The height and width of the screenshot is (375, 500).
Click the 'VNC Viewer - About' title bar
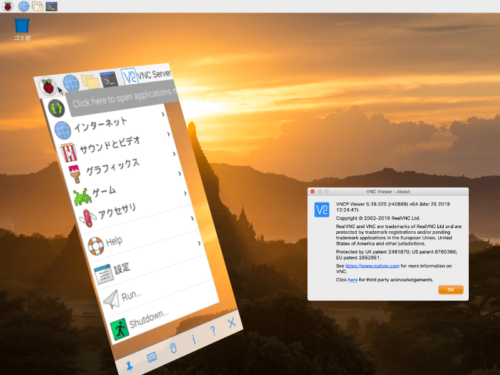(x=388, y=191)
